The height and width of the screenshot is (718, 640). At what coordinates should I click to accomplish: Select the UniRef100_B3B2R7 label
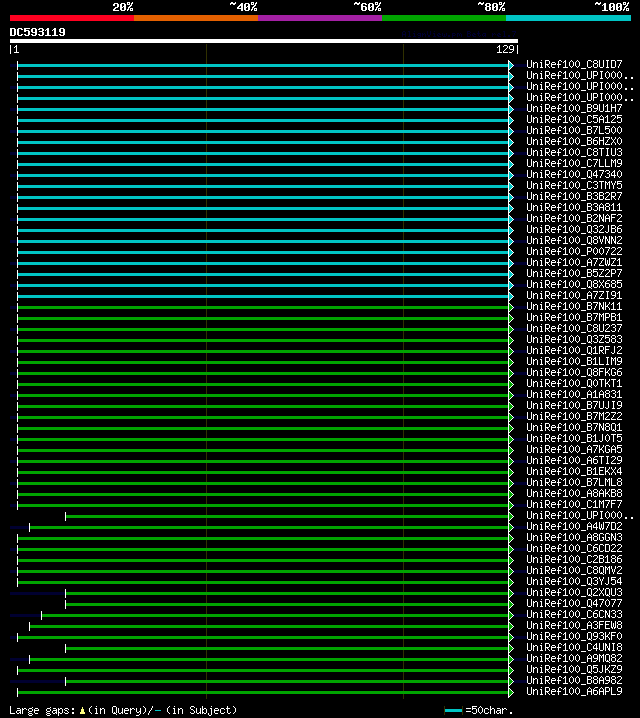click(x=574, y=196)
